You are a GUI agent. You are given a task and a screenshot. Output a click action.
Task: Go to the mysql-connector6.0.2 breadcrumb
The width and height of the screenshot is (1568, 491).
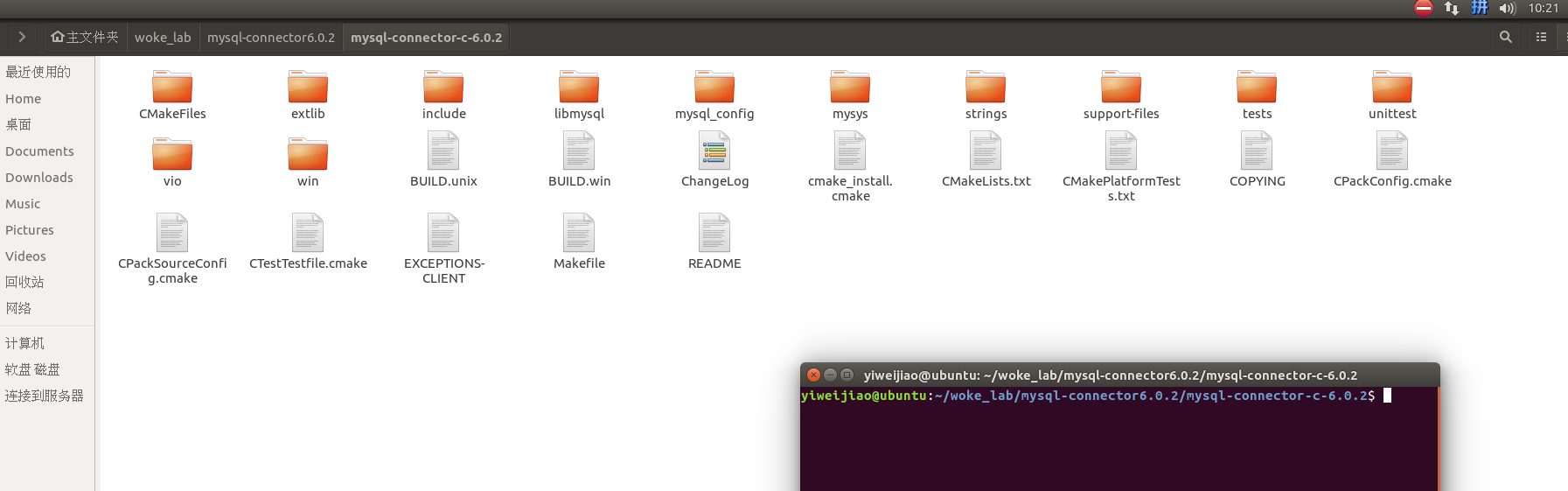[x=271, y=38]
